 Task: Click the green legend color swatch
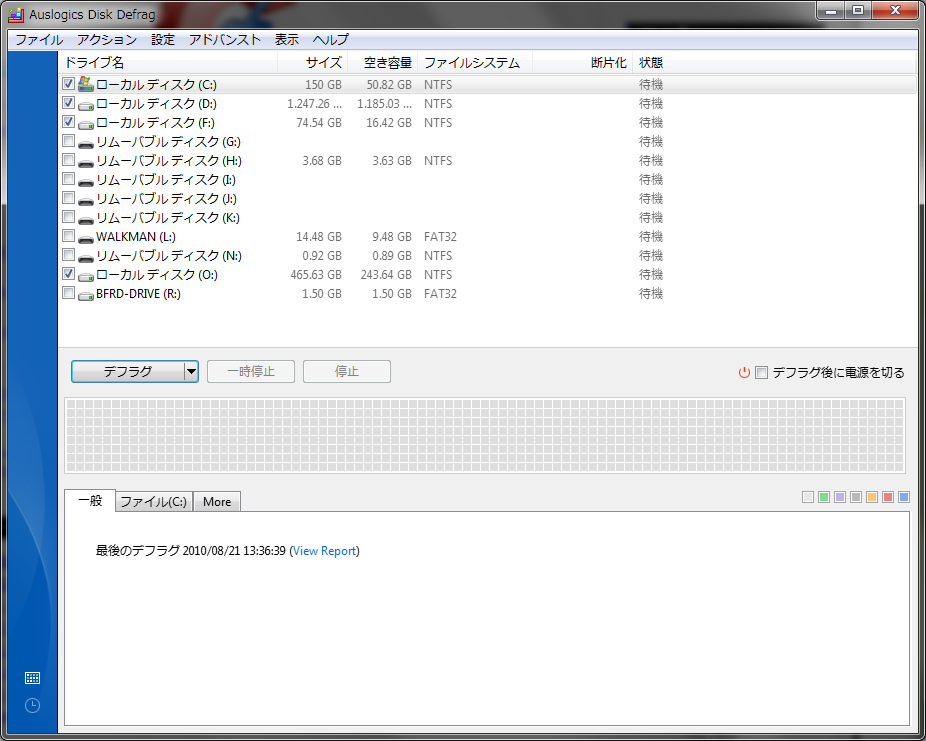pos(824,497)
